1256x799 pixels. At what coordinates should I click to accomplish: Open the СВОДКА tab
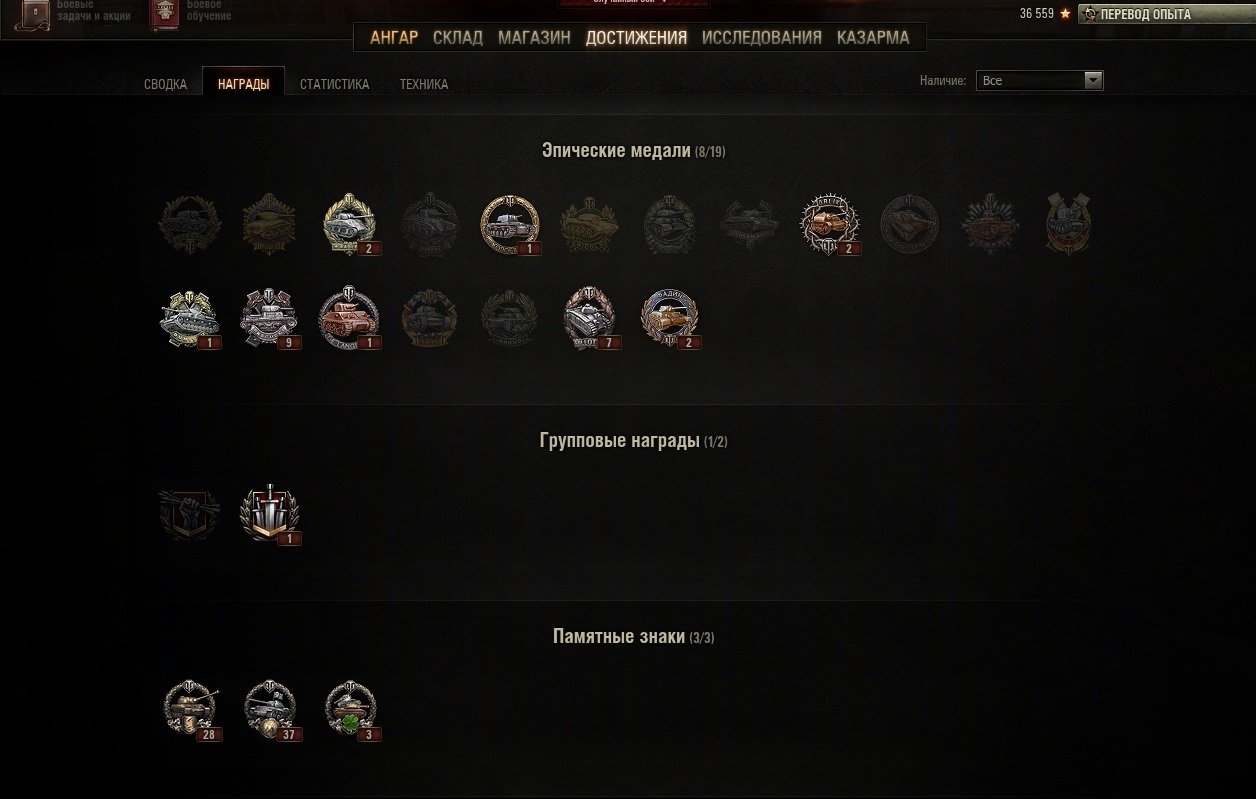166,85
